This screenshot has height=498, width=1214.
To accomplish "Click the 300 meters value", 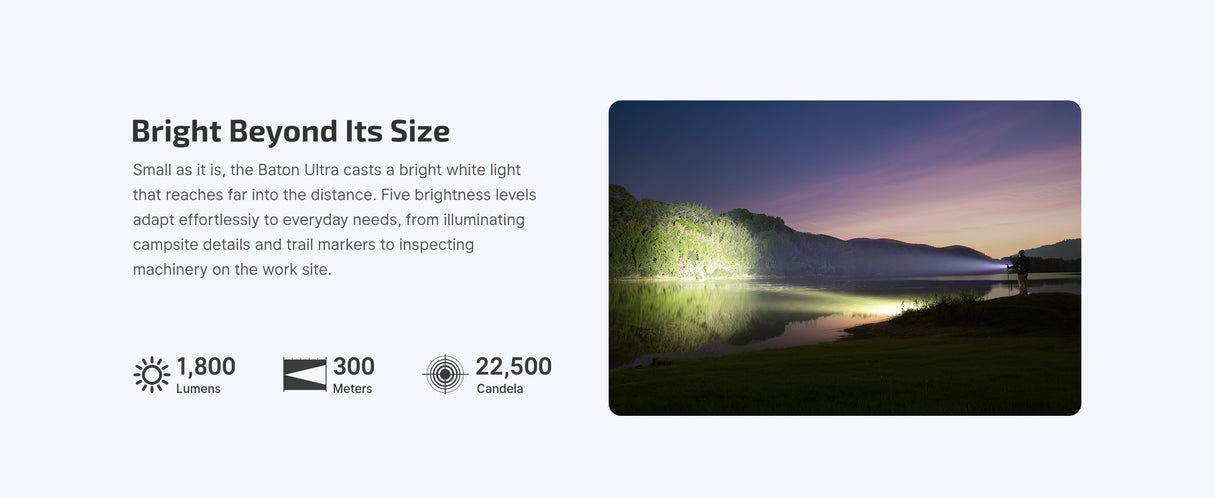I will (x=354, y=367).
